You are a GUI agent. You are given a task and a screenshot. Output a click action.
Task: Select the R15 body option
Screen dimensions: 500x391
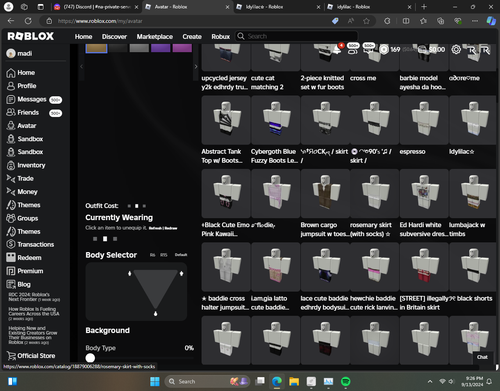tap(163, 255)
